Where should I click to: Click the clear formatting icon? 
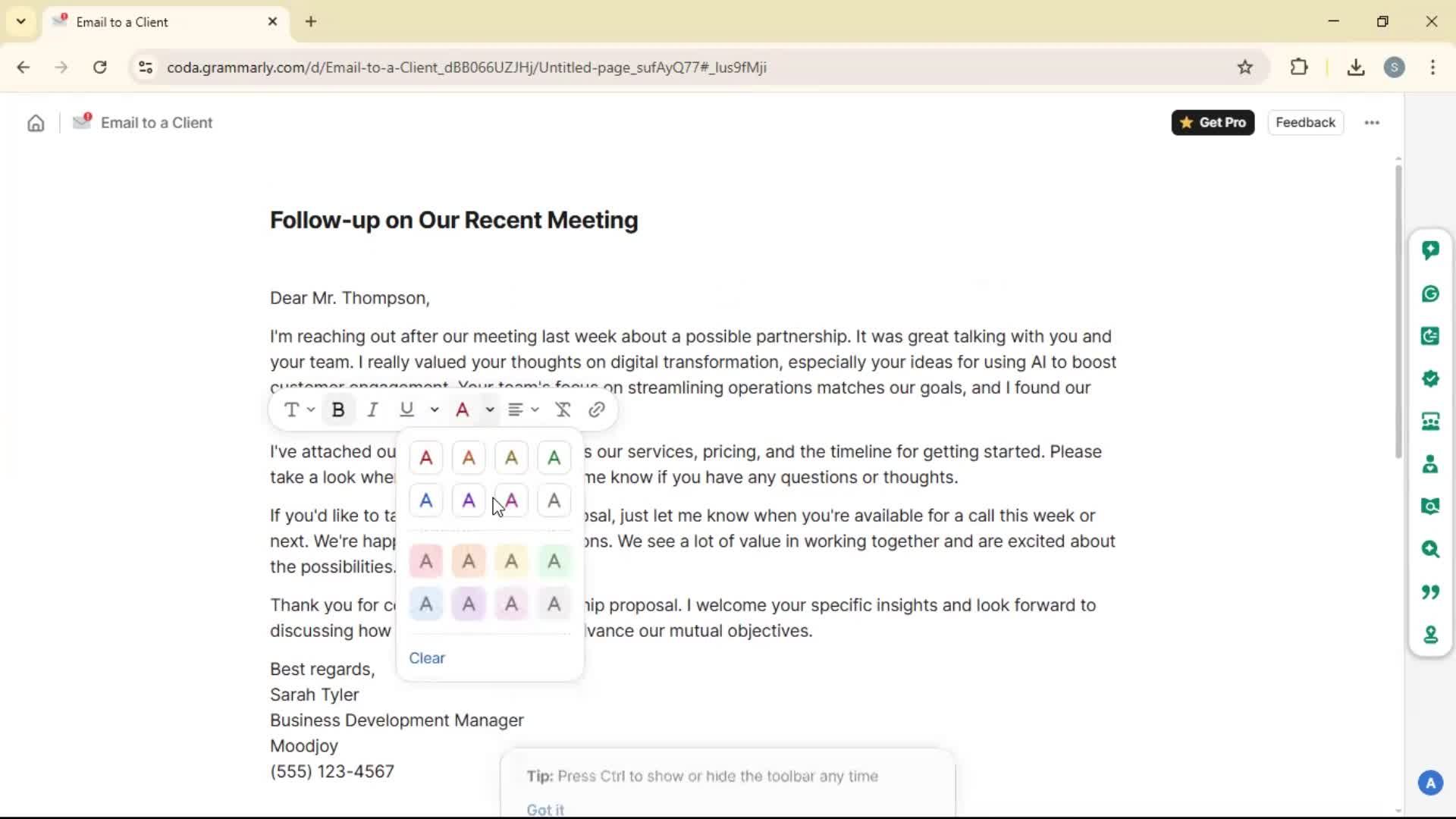563,409
